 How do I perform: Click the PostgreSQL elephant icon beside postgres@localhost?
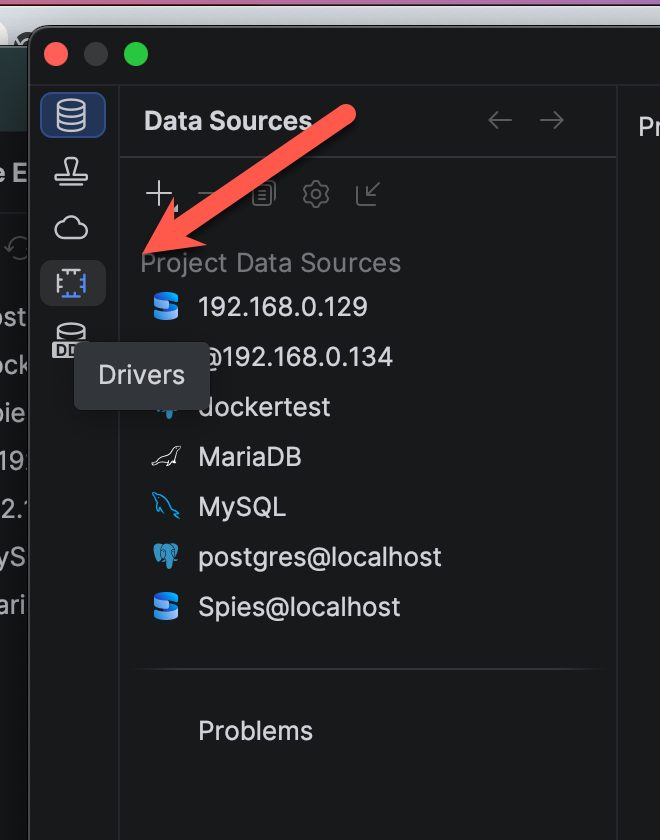[166, 556]
